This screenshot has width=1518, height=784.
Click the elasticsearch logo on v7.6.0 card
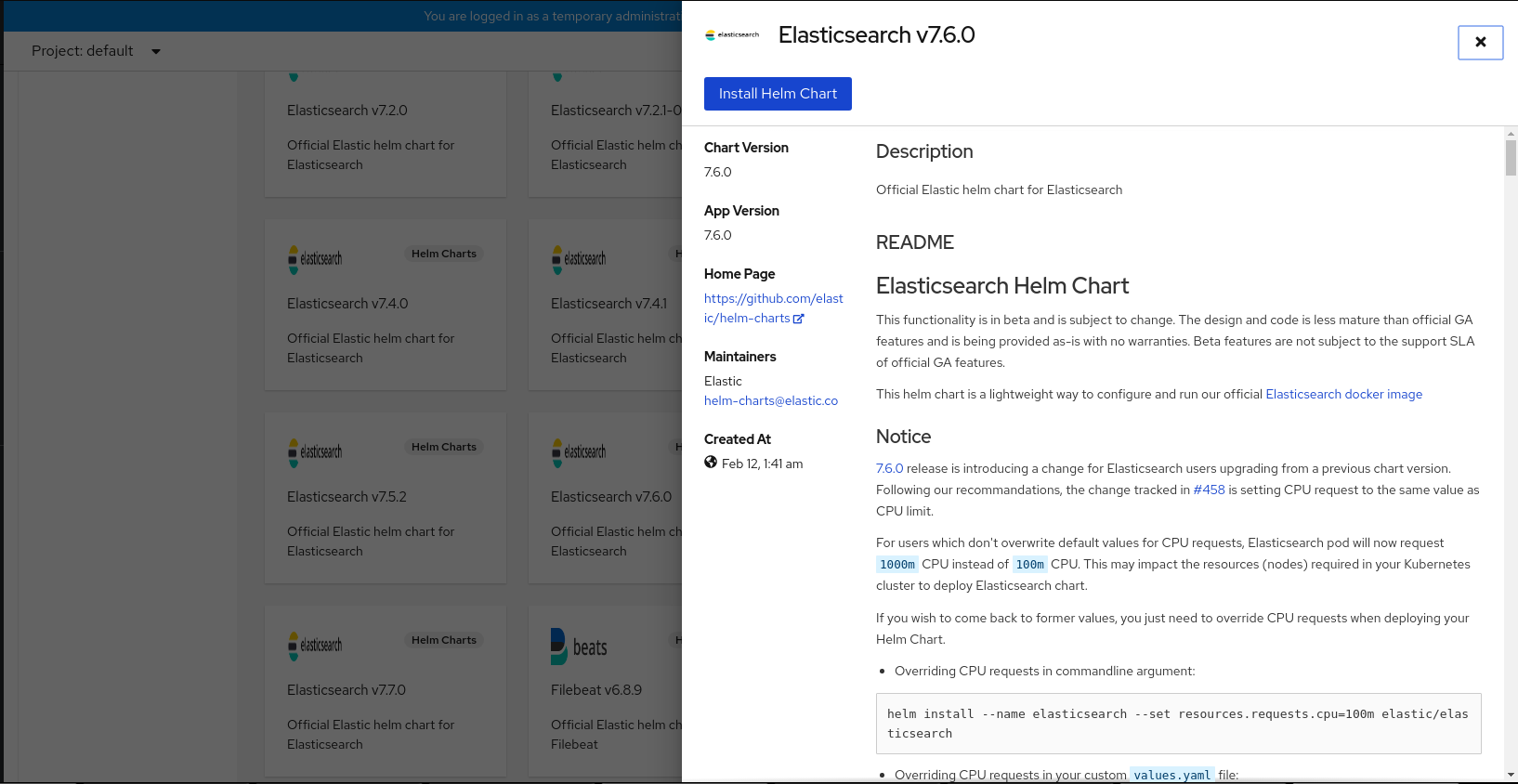[579, 453]
